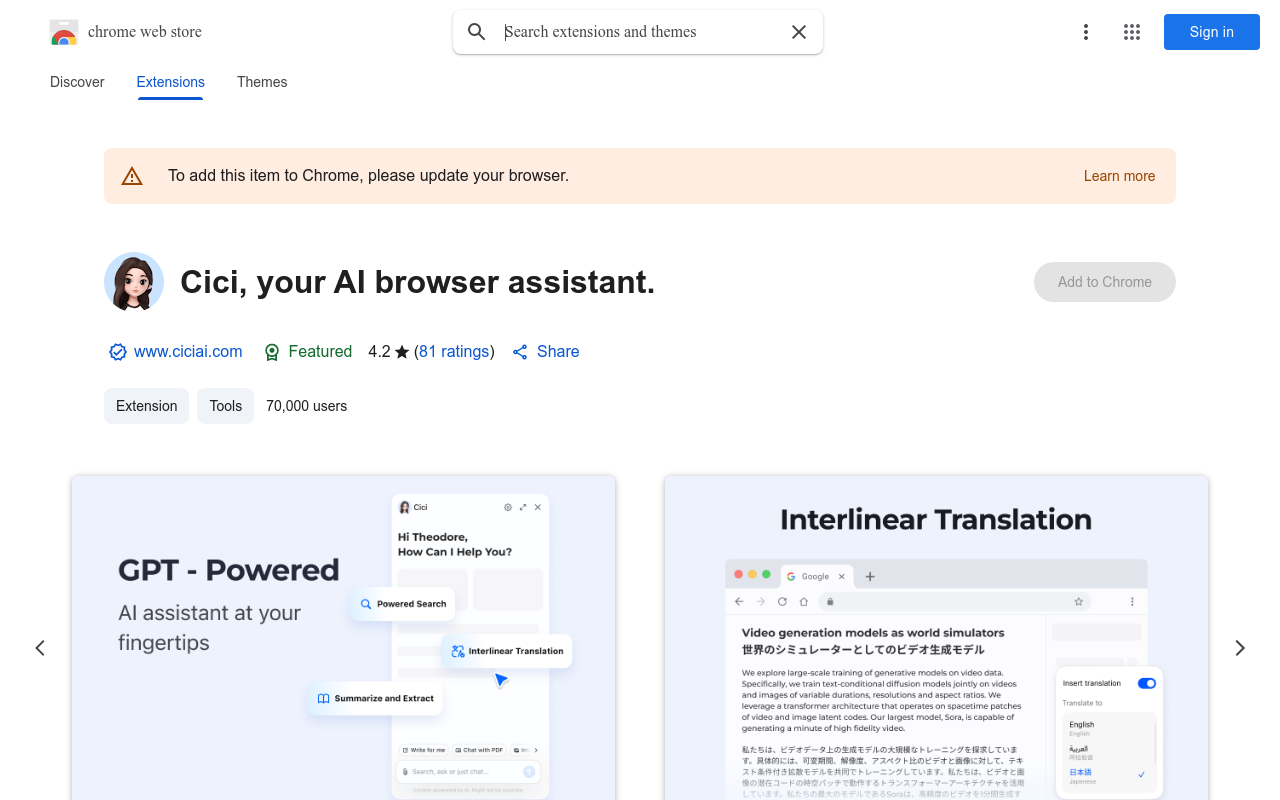The width and height of the screenshot is (1280, 800).
Task: Open the Google apps grid
Action: tap(1132, 32)
